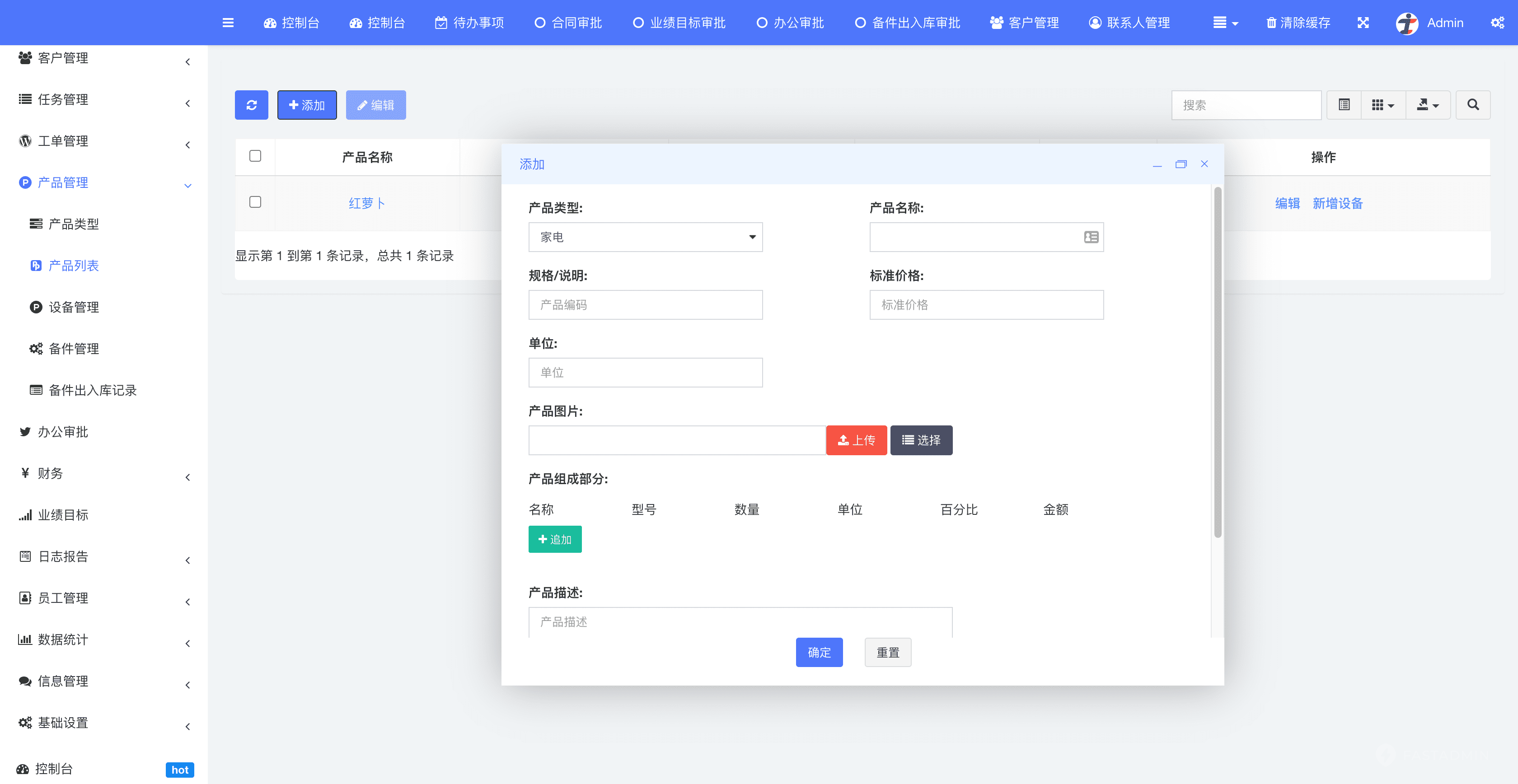This screenshot has width=1518, height=784.
Task: Focus the 单位 input field
Action: (x=645, y=372)
